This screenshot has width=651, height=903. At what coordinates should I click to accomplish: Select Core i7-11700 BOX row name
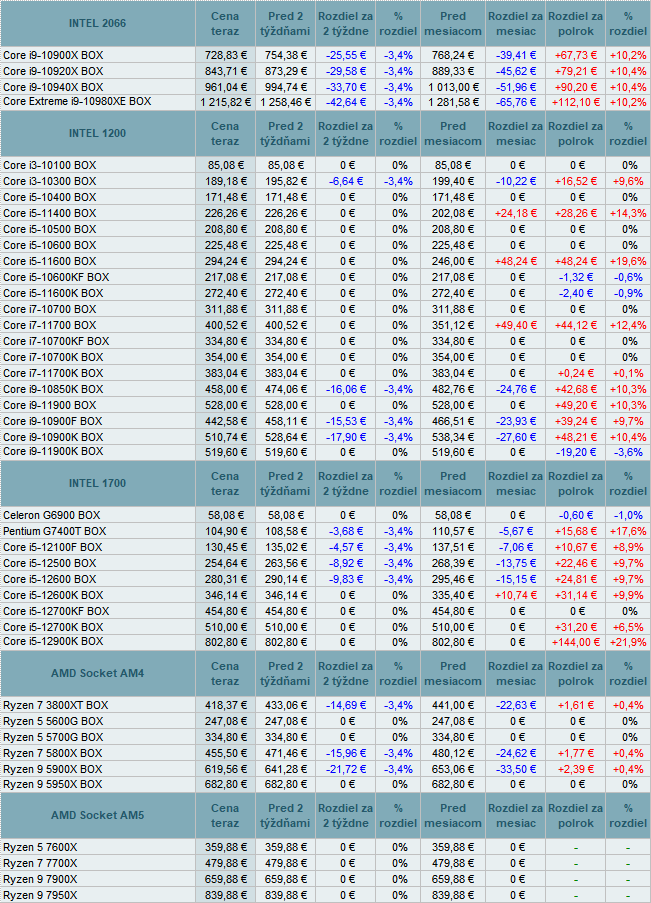[50, 325]
